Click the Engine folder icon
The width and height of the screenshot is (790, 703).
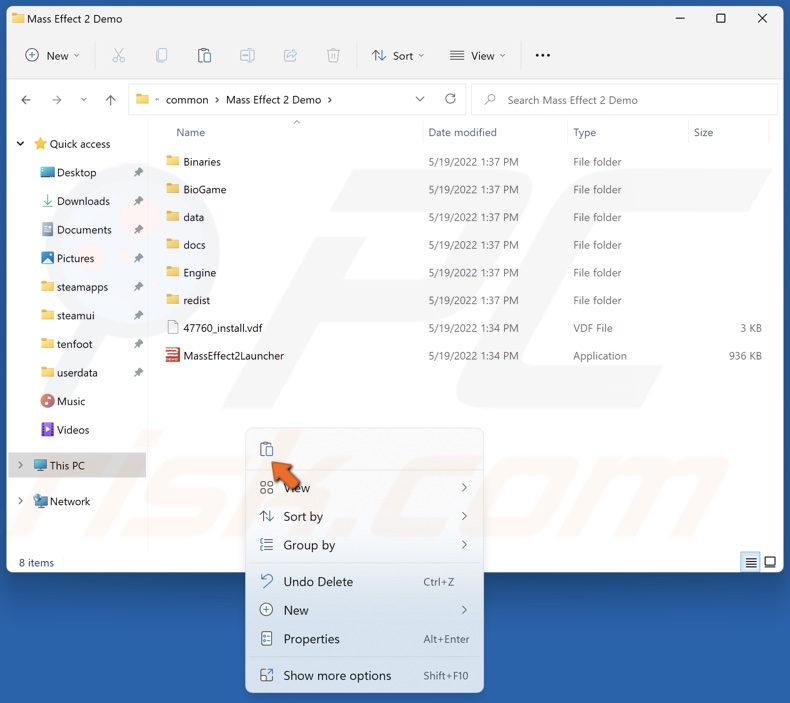tap(172, 272)
